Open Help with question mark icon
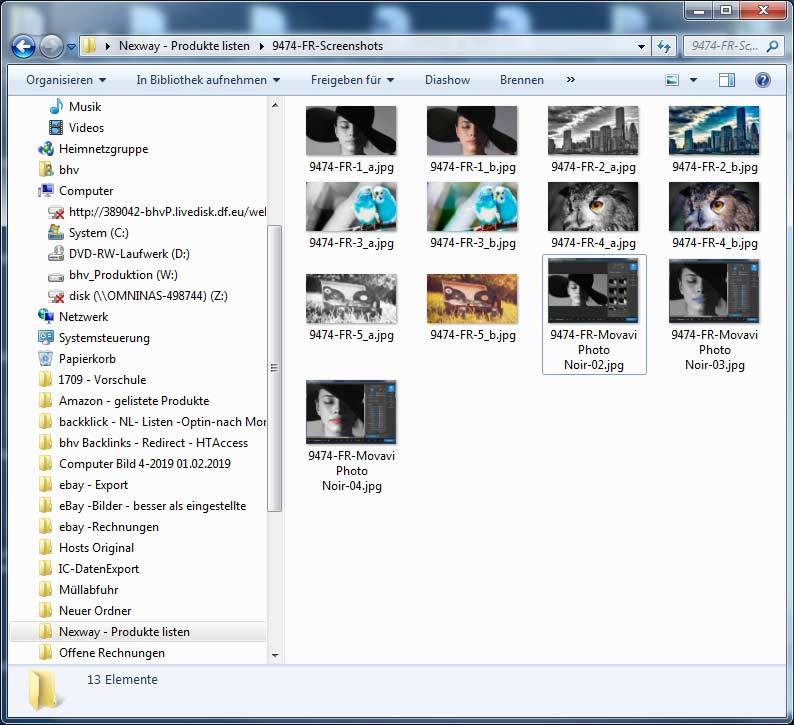The width and height of the screenshot is (794, 725). [763, 80]
